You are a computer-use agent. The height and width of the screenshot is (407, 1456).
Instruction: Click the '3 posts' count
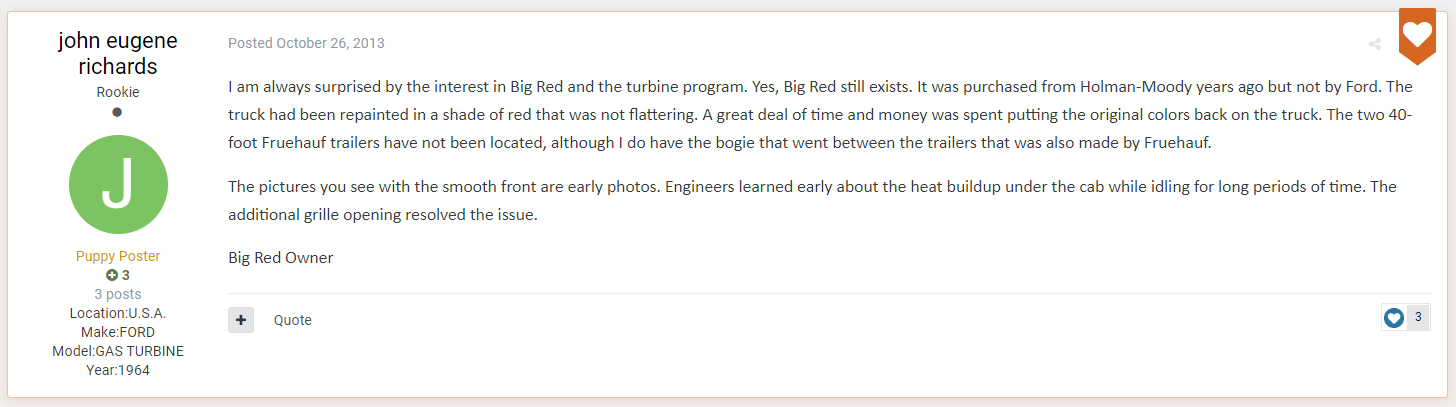click(118, 294)
